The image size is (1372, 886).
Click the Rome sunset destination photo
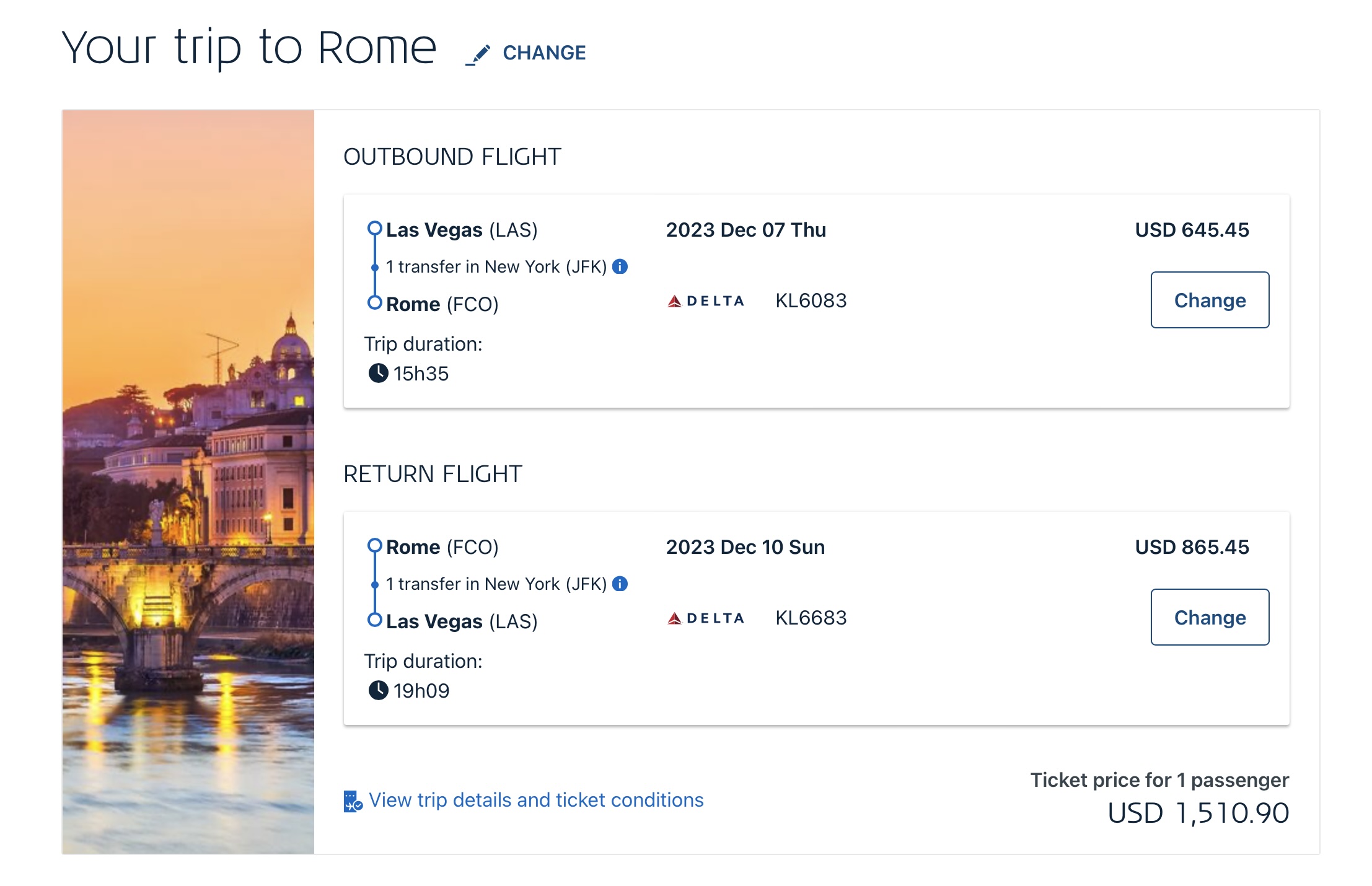(188, 481)
